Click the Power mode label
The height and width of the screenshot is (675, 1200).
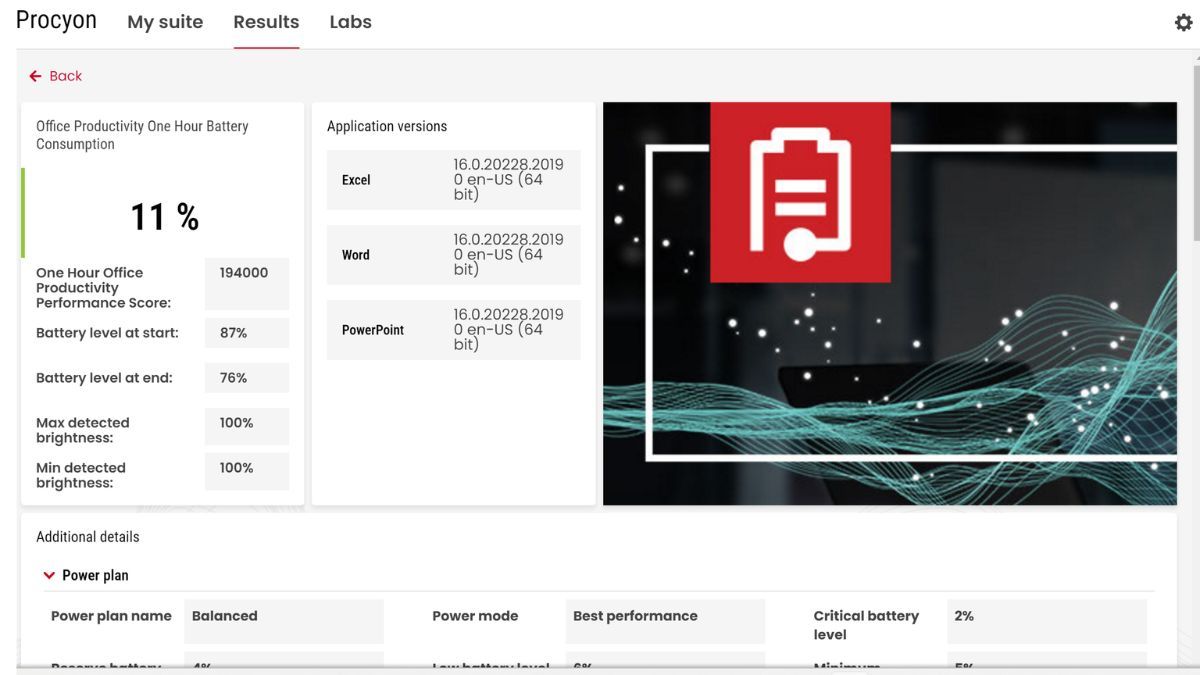[475, 616]
